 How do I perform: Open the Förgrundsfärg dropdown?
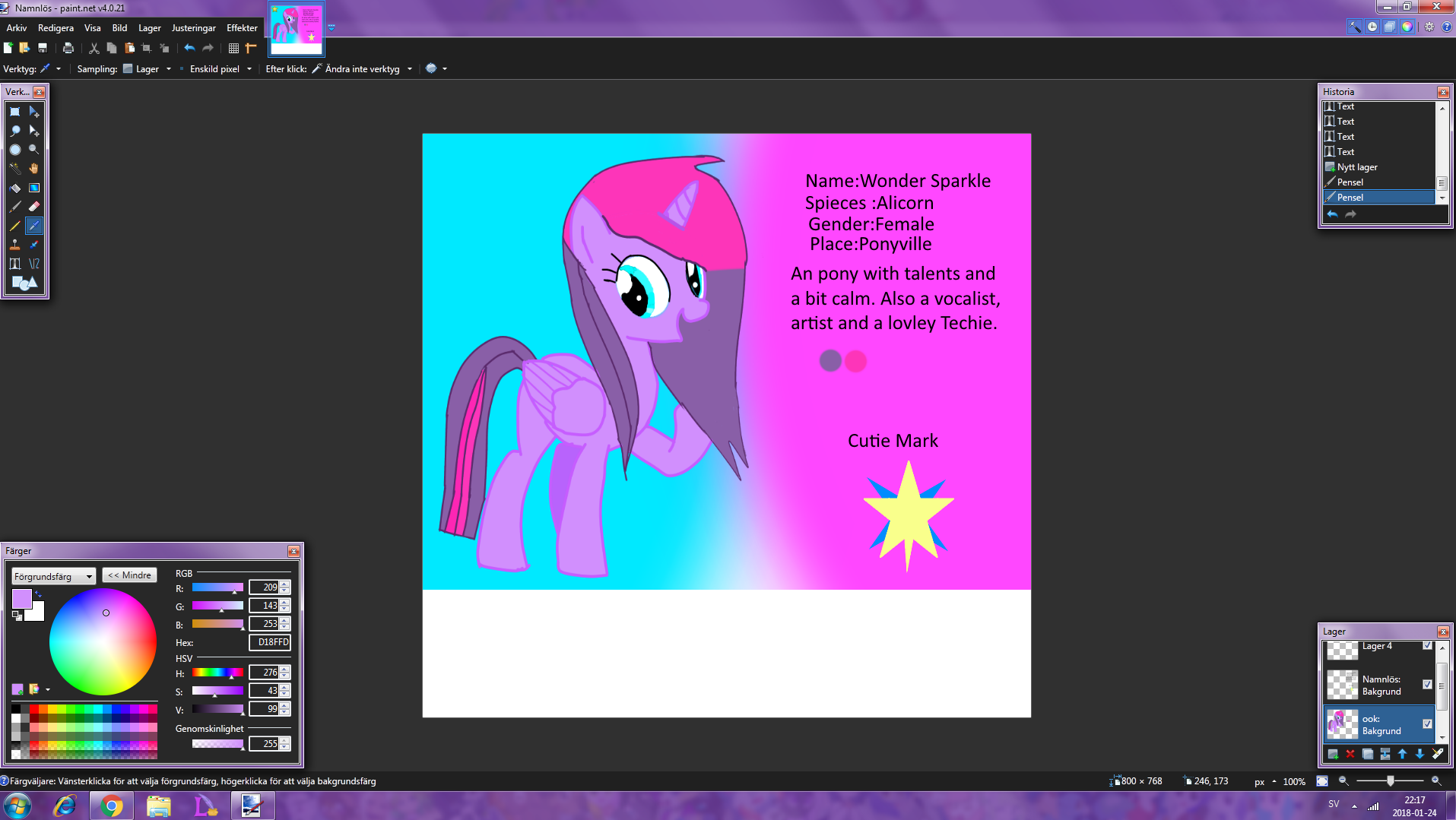[53, 576]
